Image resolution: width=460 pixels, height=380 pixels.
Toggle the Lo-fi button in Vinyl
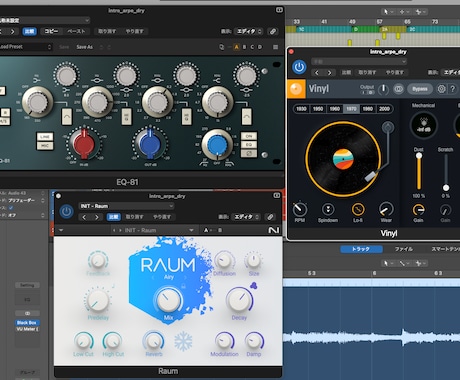click(358, 209)
